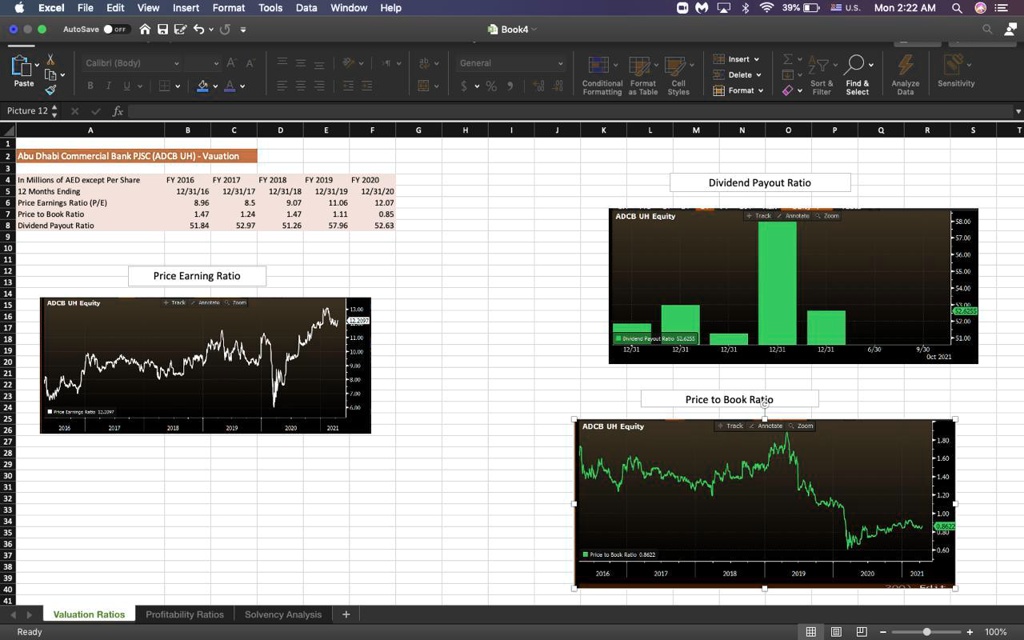Apply Underline formatting
Screen dimensions: 1024x640
[126, 86]
